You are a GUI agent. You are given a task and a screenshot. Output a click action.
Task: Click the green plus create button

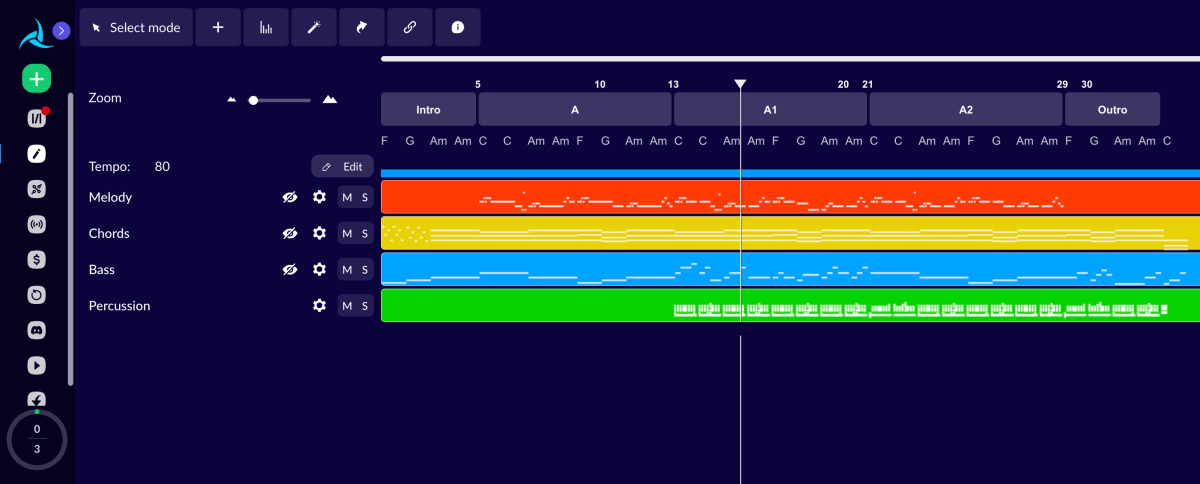click(37, 78)
